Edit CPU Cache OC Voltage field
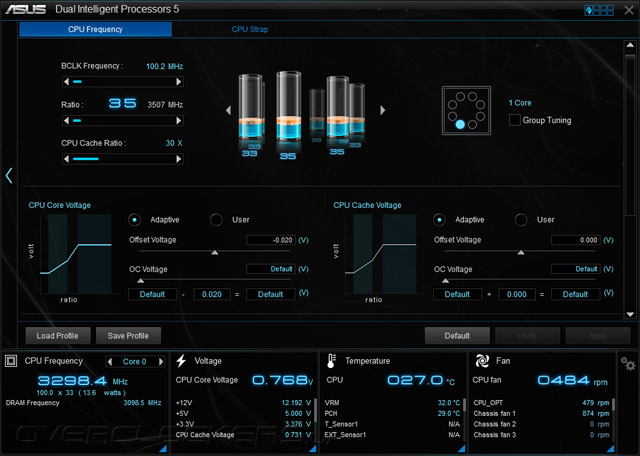The image size is (640, 456). [576, 269]
